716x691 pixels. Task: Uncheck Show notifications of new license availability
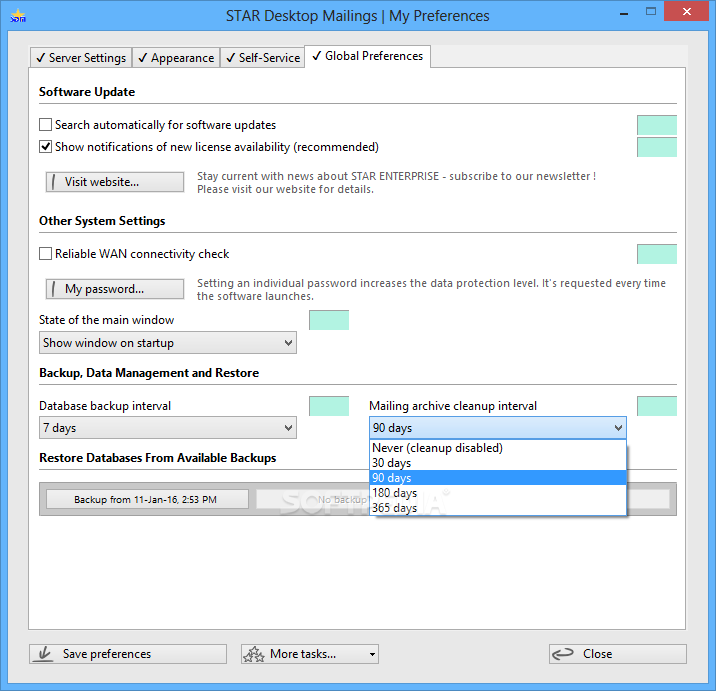click(45, 147)
